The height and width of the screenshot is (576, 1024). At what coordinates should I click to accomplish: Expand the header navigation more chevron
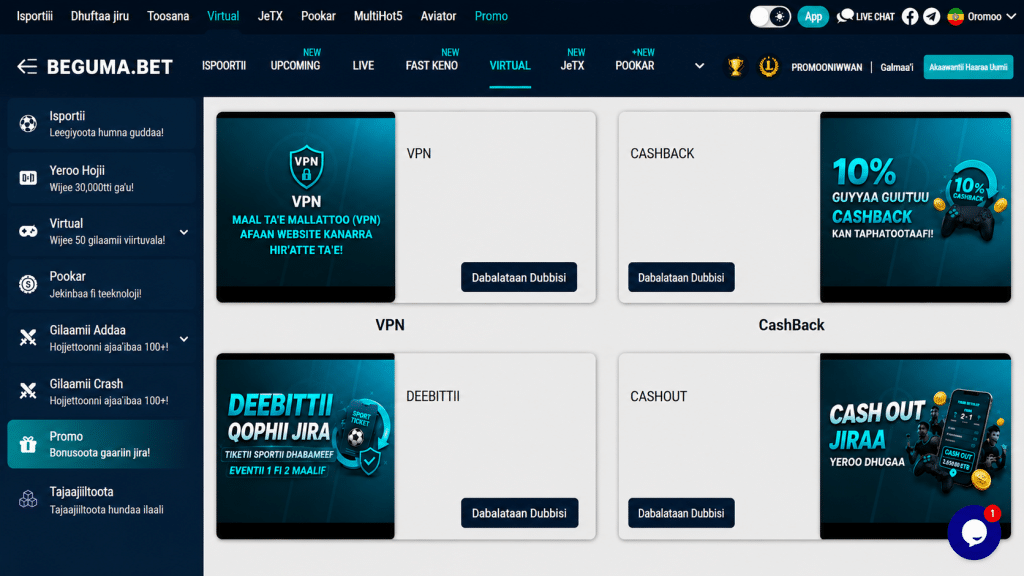pos(699,66)
